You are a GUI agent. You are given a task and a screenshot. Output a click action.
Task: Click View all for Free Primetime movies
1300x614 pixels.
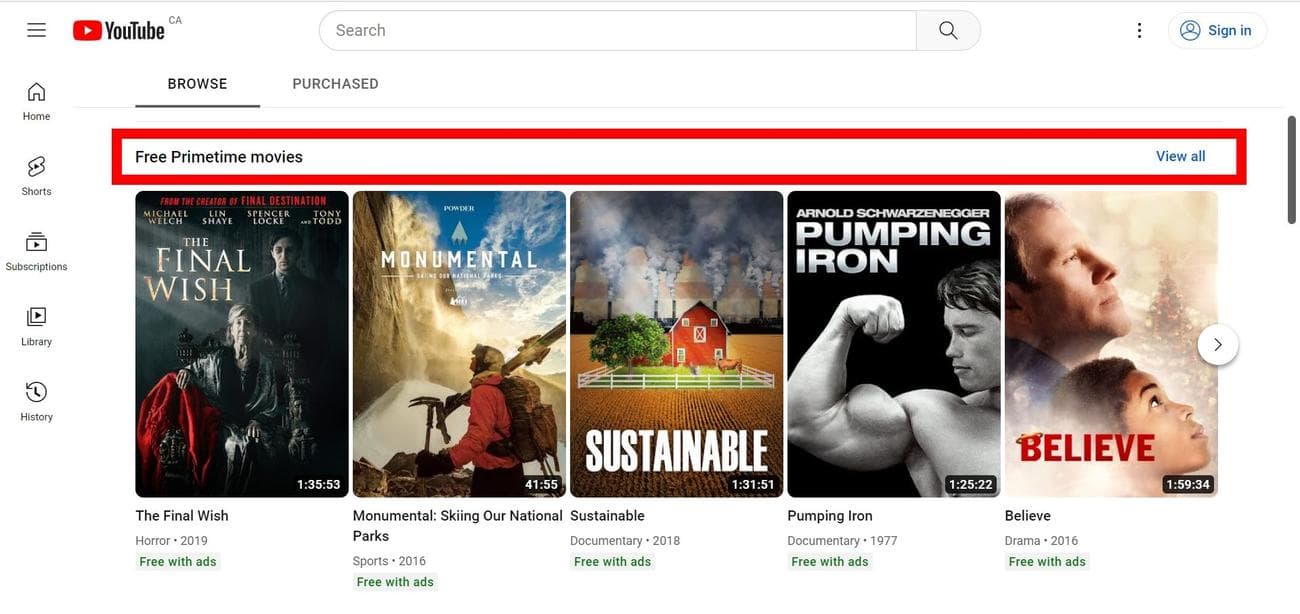(x=1180, y=156)
